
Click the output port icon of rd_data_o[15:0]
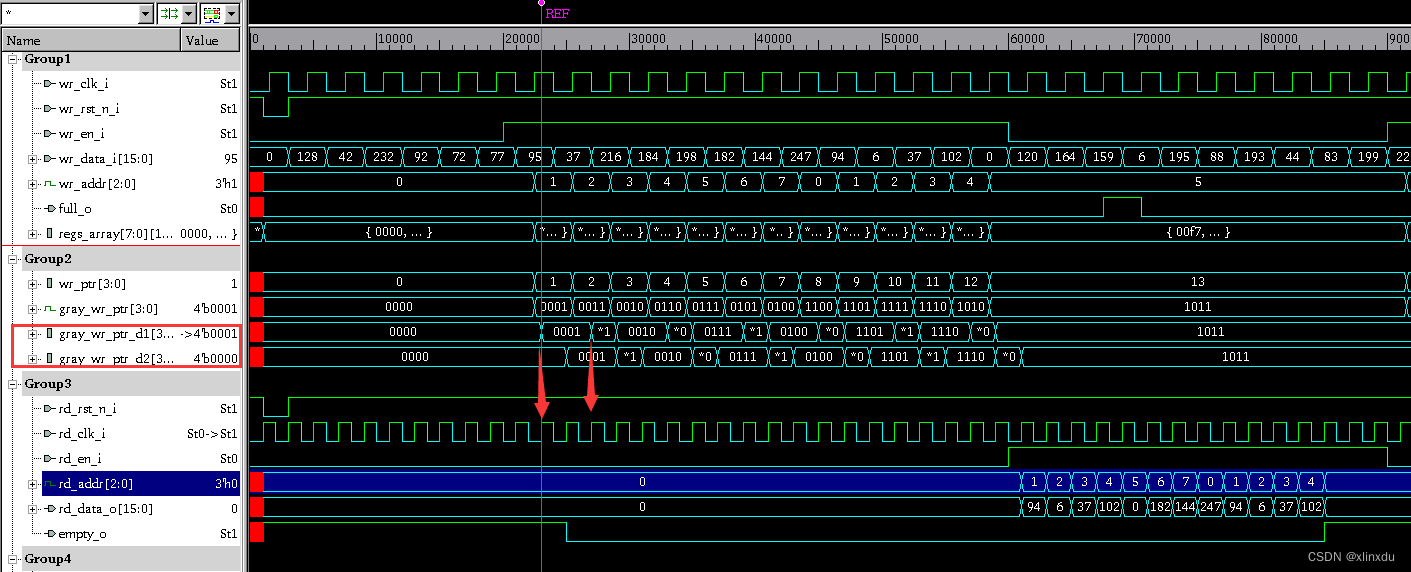tap(48, 509)
